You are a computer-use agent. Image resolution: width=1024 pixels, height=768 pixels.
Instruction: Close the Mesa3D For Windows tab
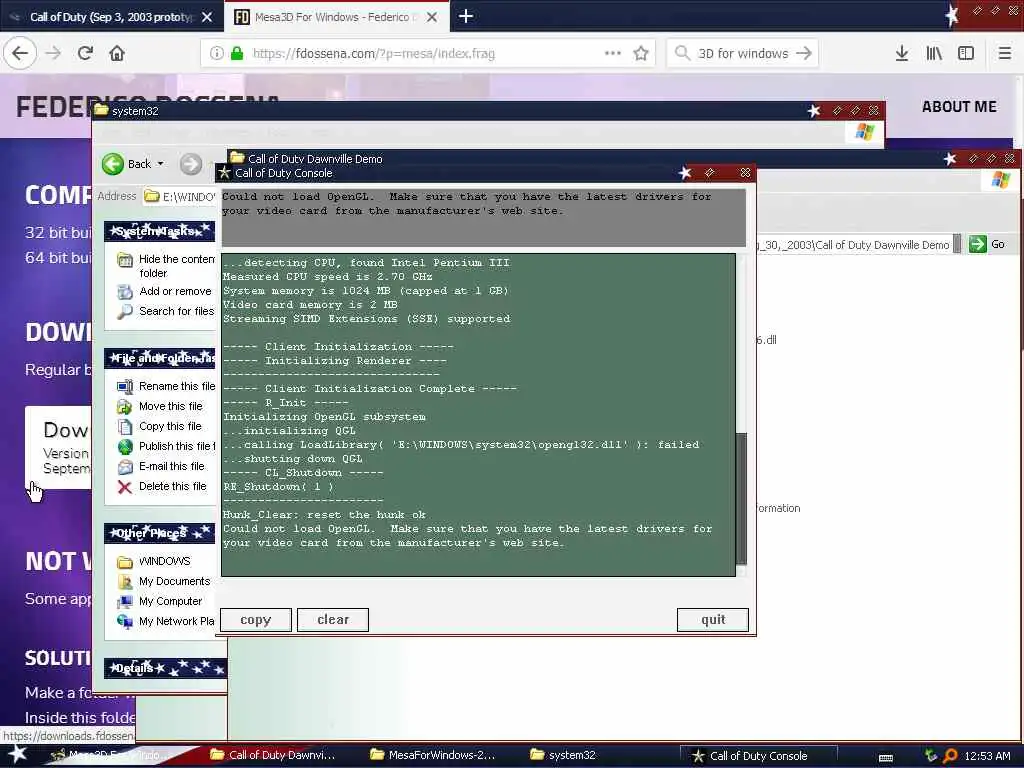pos(432,17)
